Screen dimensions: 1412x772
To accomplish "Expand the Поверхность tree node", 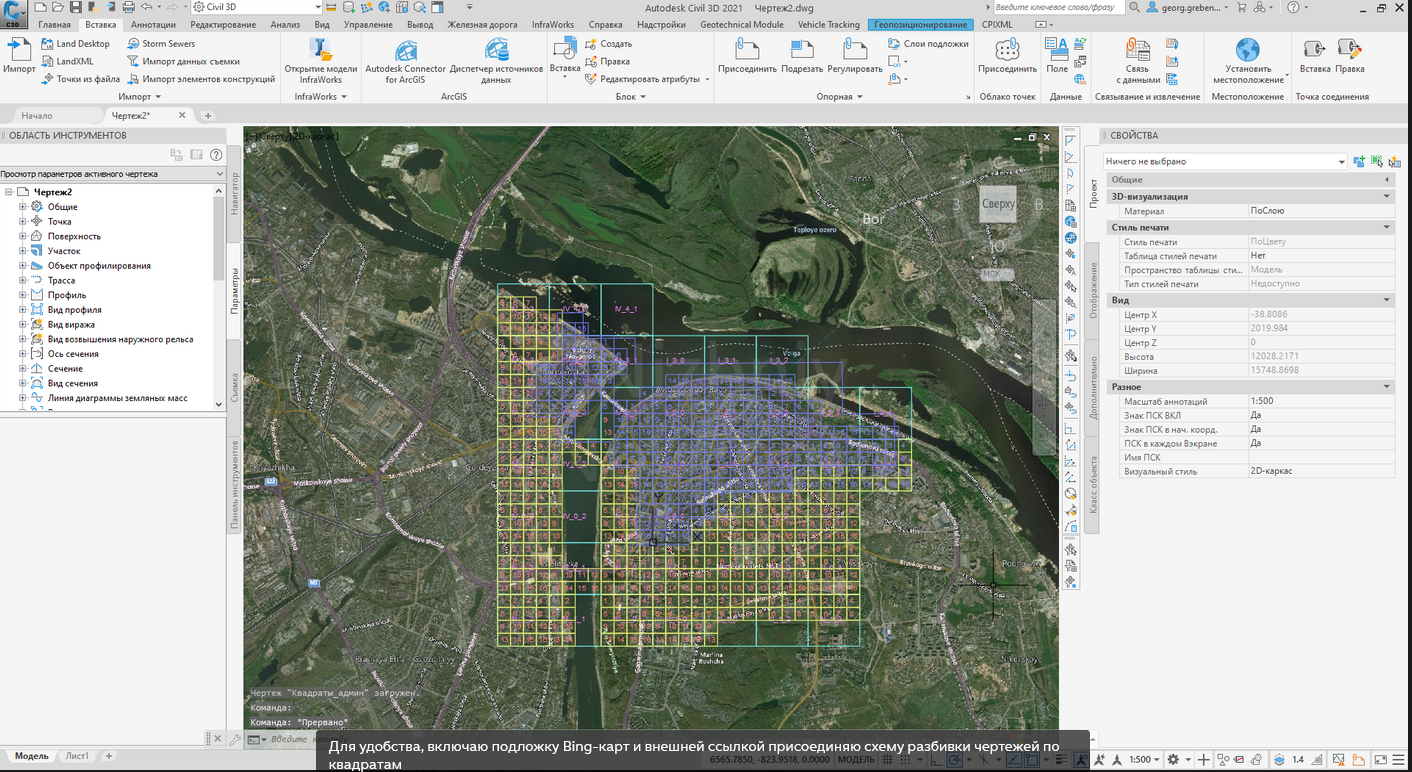I will pyautogui.click(x=23, y=237).
